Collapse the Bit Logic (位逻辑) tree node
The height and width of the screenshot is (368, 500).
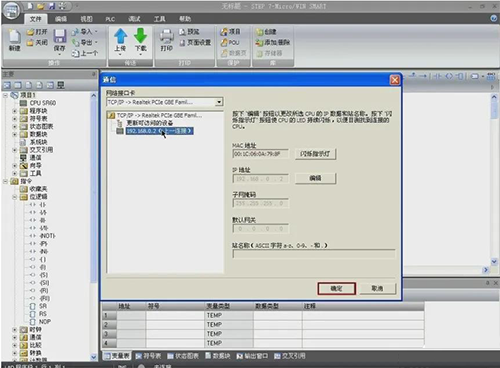tap(14, 197)
